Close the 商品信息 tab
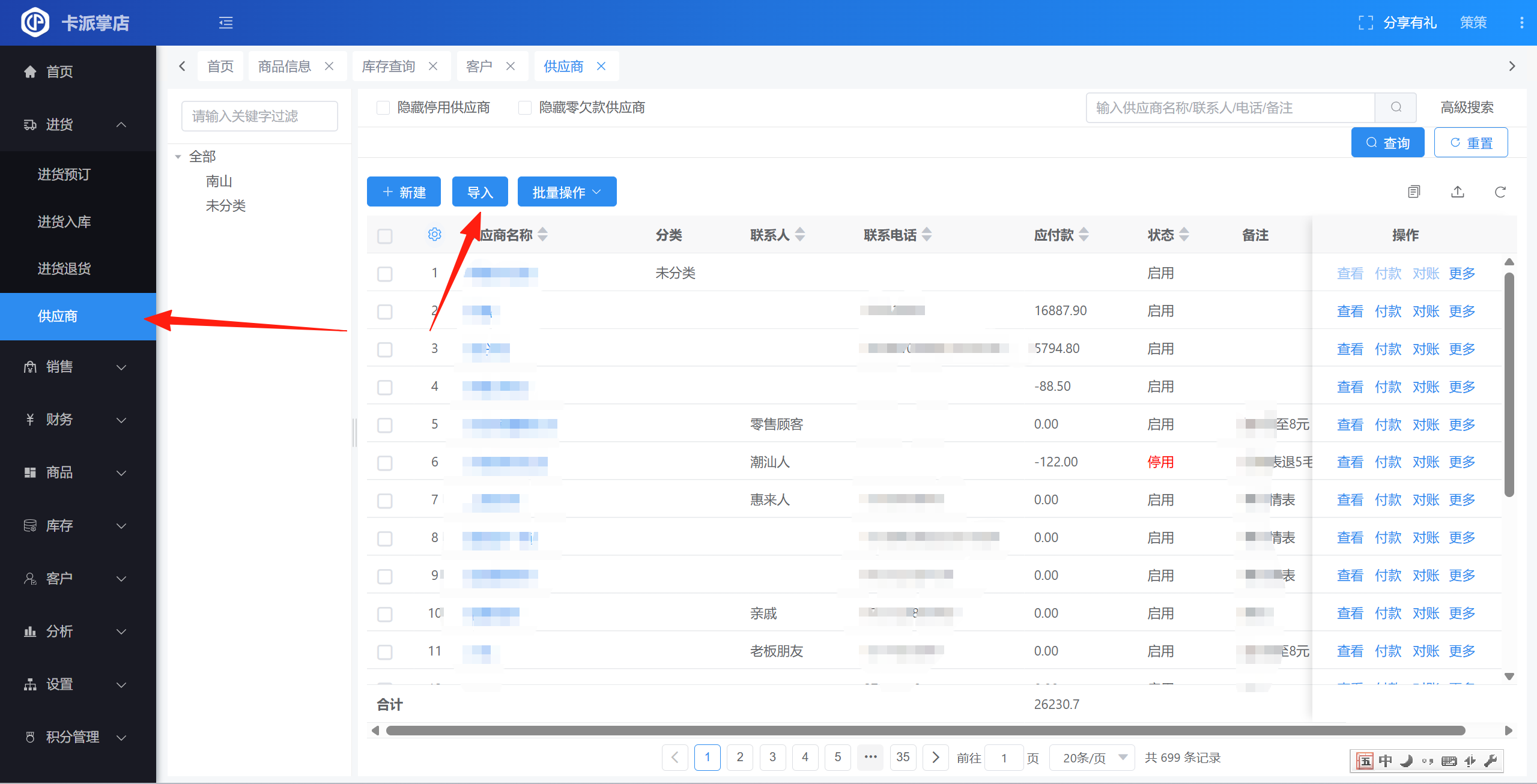Viewport: 1537px width, 784px height. pyautogui.click(x=329, y=66)
